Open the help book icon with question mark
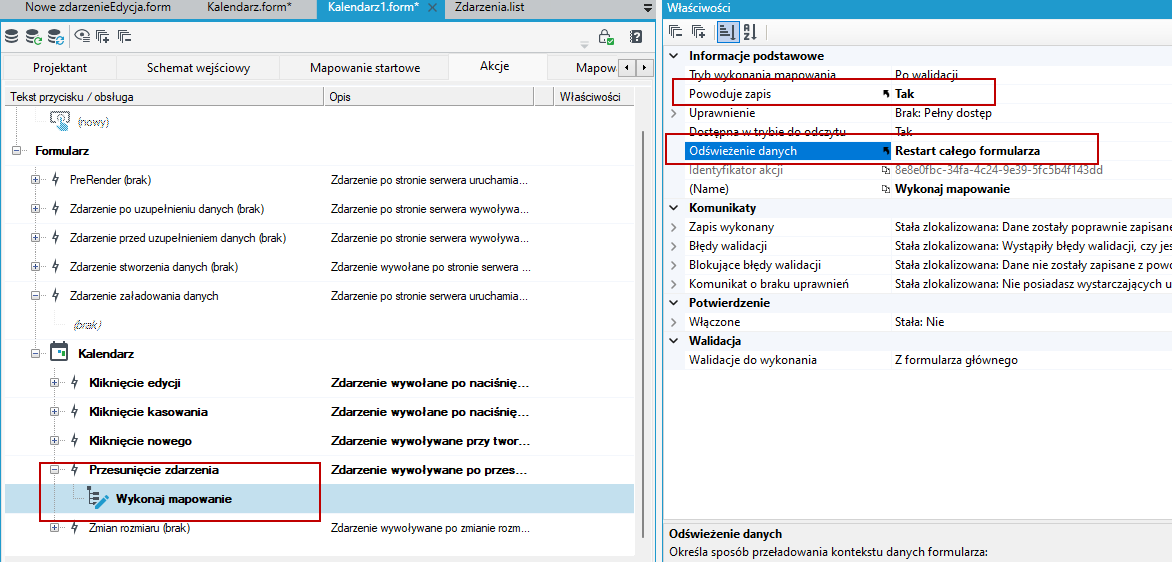1172x562 pixels. (x=636, y=36)
